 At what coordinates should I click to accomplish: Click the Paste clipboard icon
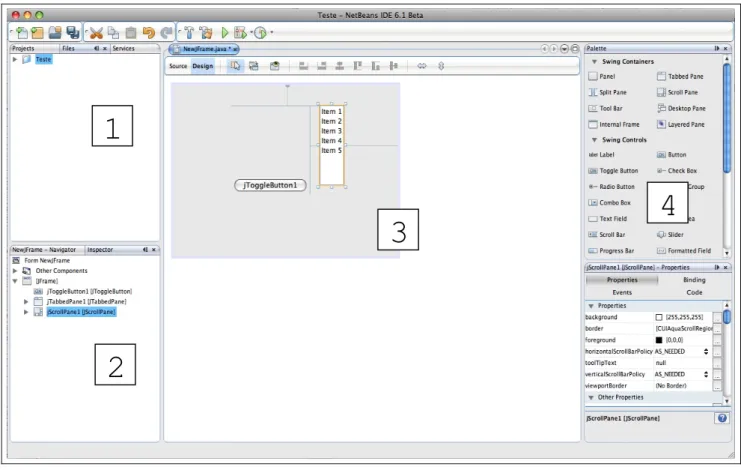131,33
